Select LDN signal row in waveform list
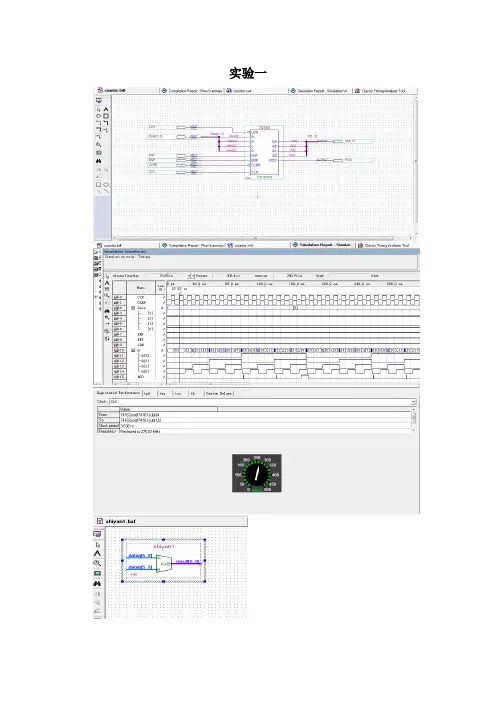 point(139,345)
